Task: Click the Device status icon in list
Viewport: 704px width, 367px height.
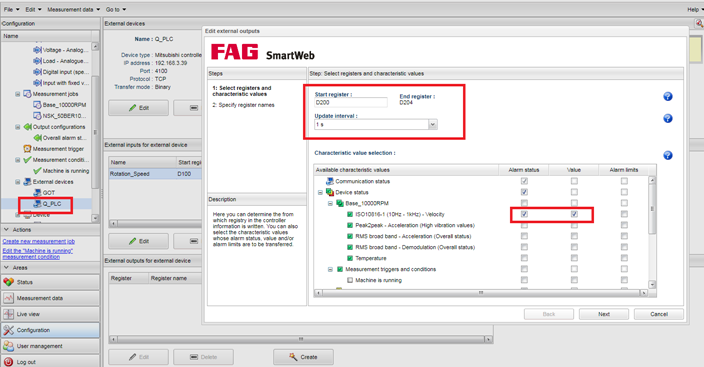Action: coord(330,192)
